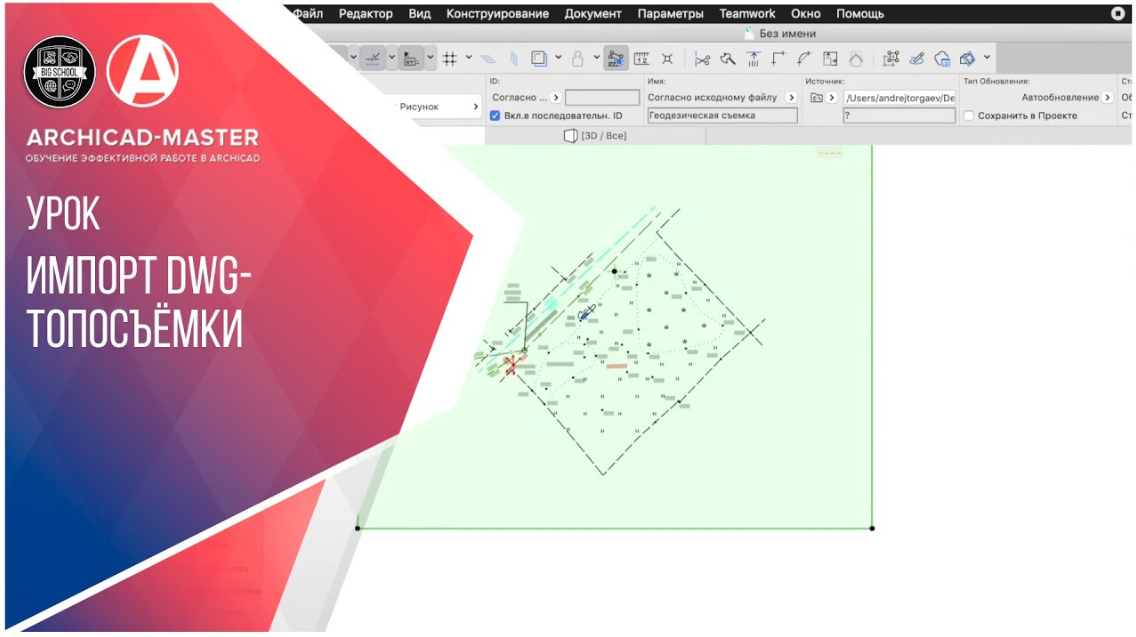Click the ruler measure icon
This screenshot has height=637, width=1136.
641,58
